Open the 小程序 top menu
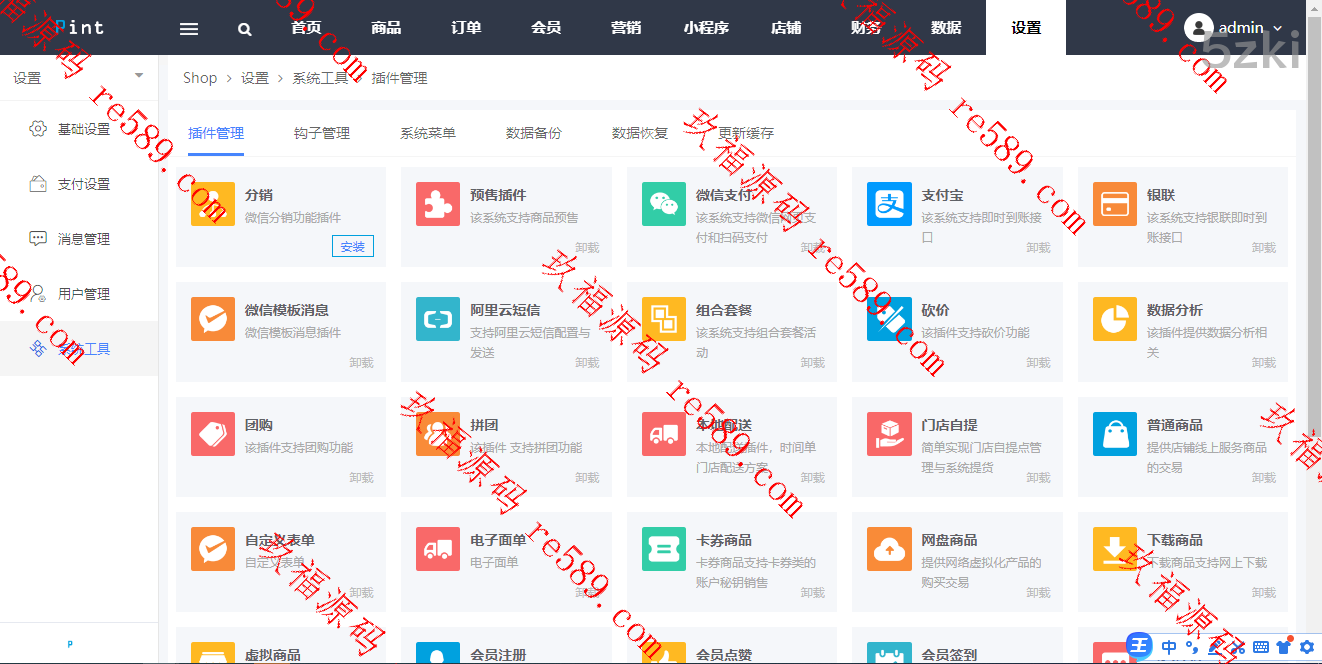 click(x=706, y=27)
